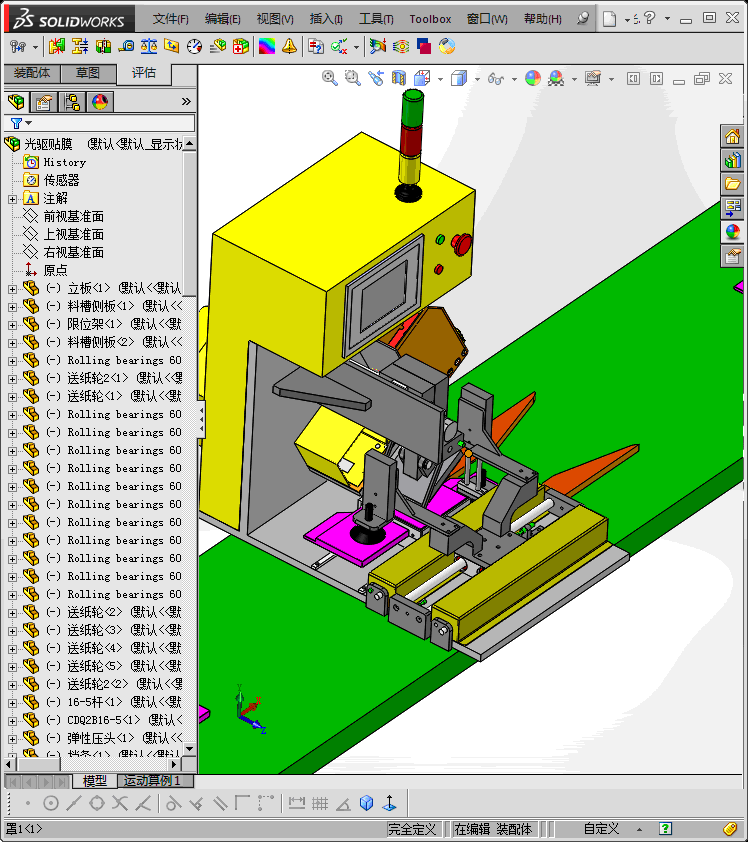Switch to the 装配体 tab
This screenshot has height=842, width=748.
pos(32,72)
